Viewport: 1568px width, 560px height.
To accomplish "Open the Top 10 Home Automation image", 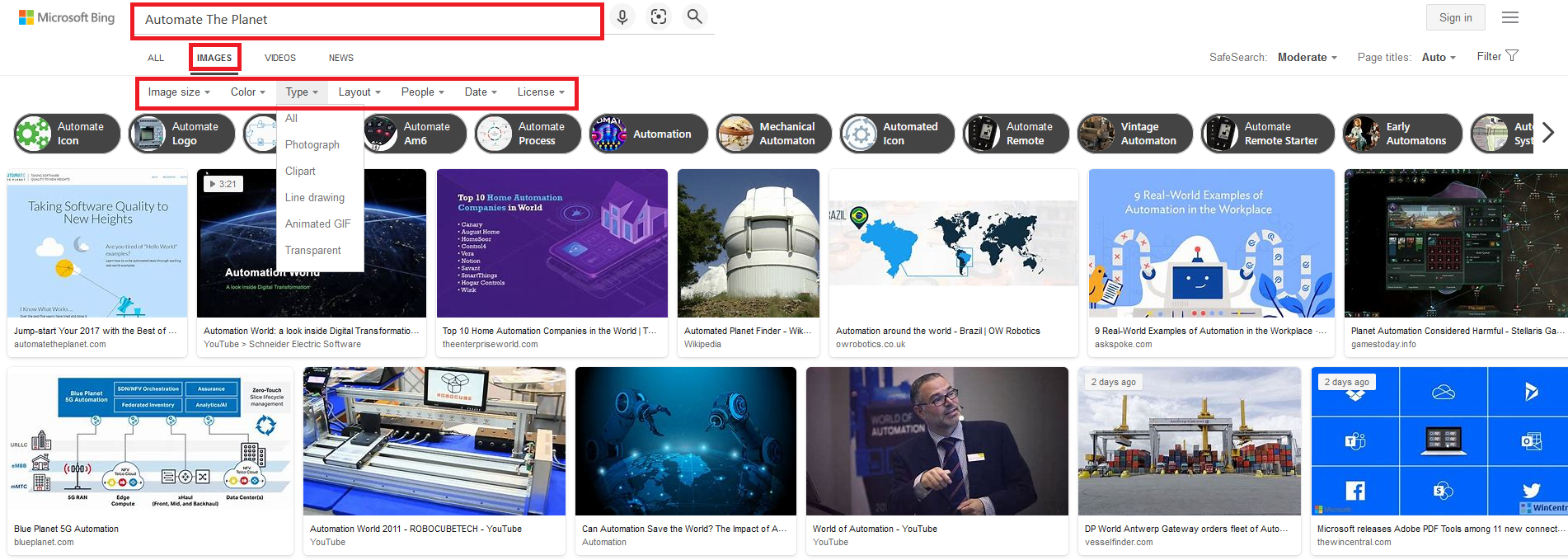I will click(x=552, y=243).
